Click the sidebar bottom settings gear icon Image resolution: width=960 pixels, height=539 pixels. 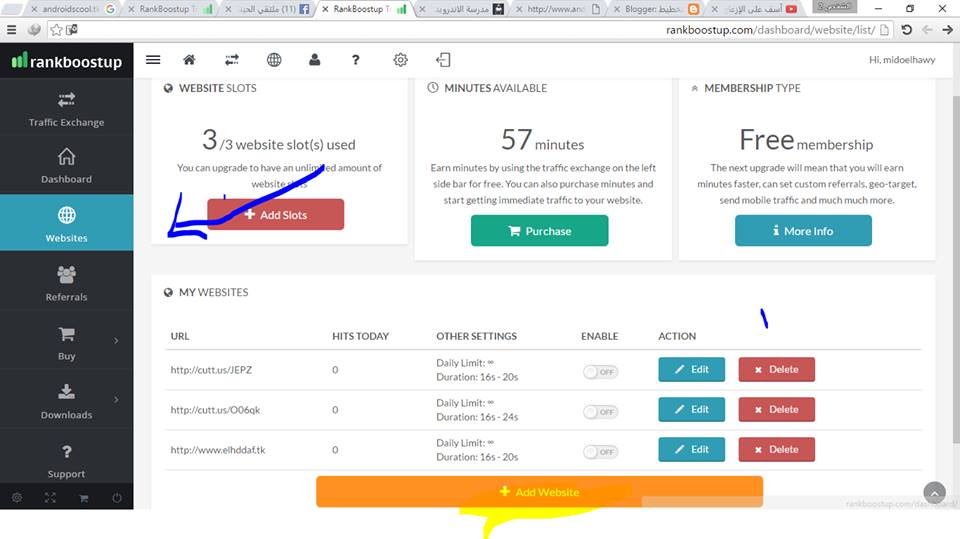[x=17, y=498]
